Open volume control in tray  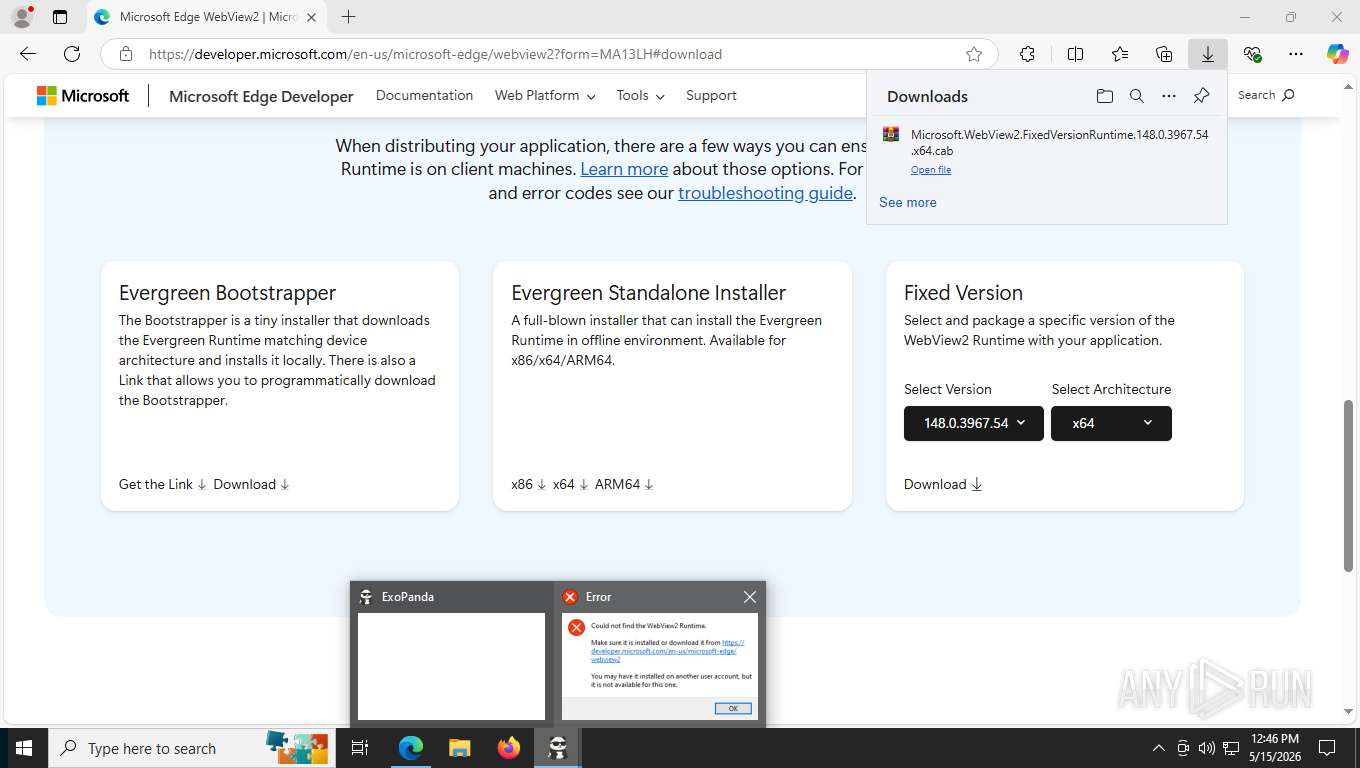click(x=1207, y=748)
